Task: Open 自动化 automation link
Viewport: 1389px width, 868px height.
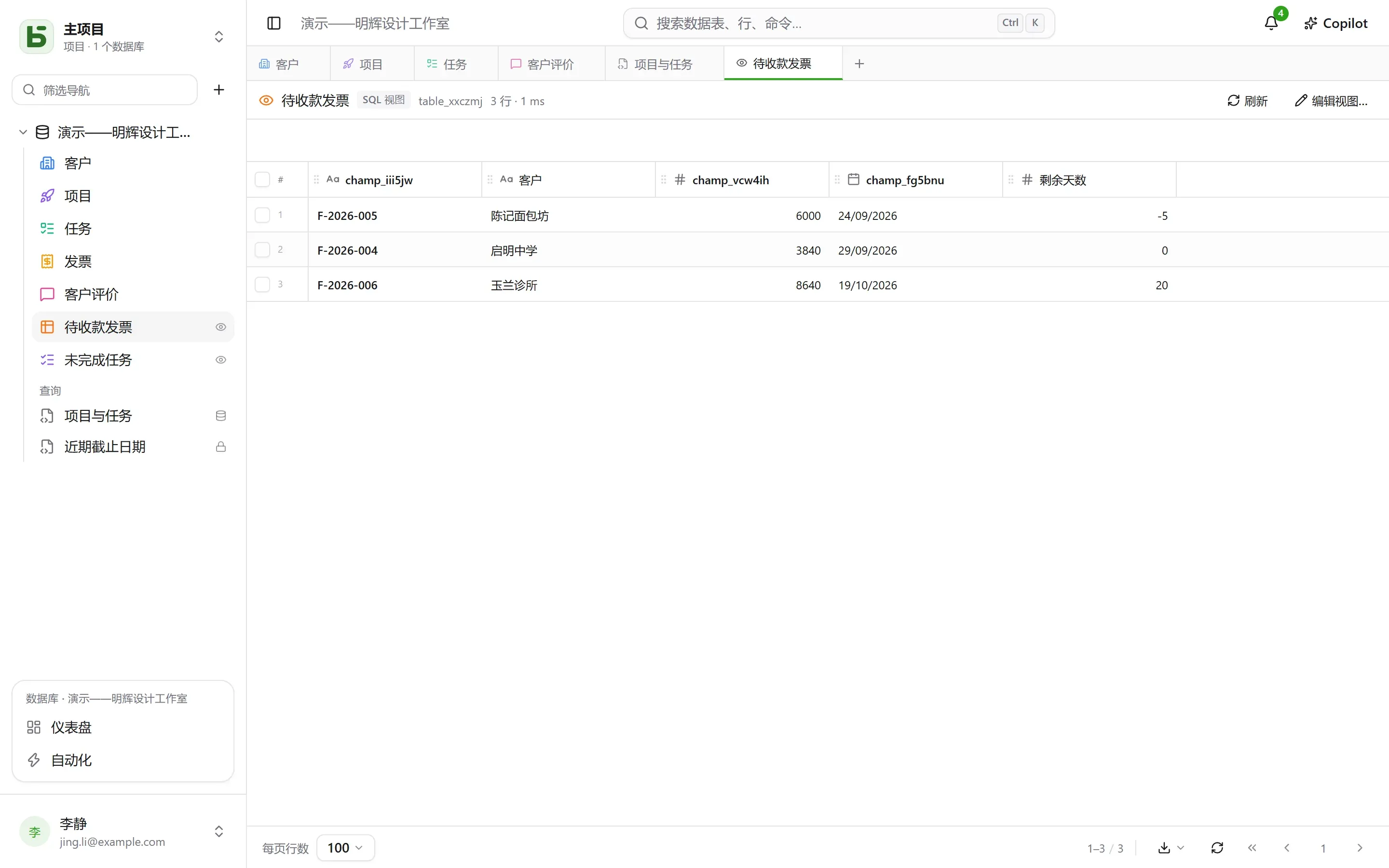Action: click(123, 759)
